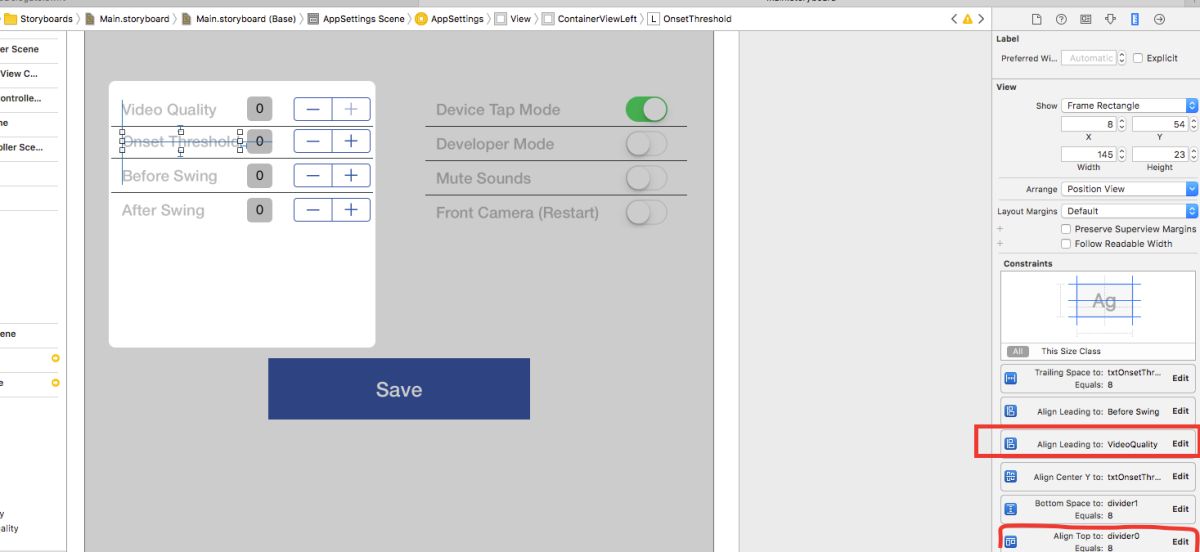1200x552 pixels.
Task: Click the Align Center Y constraint icon
Action: pos(1011,477)
